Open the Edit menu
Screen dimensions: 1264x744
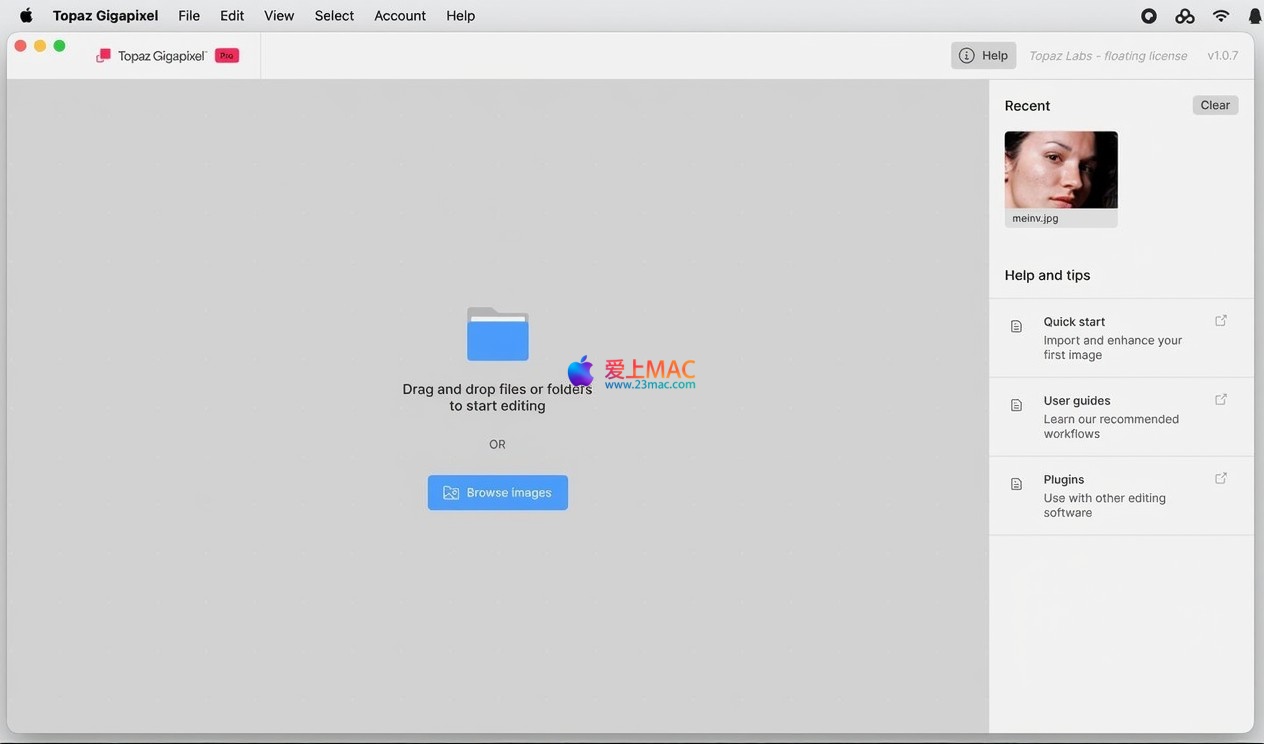[x=232, y=16]
